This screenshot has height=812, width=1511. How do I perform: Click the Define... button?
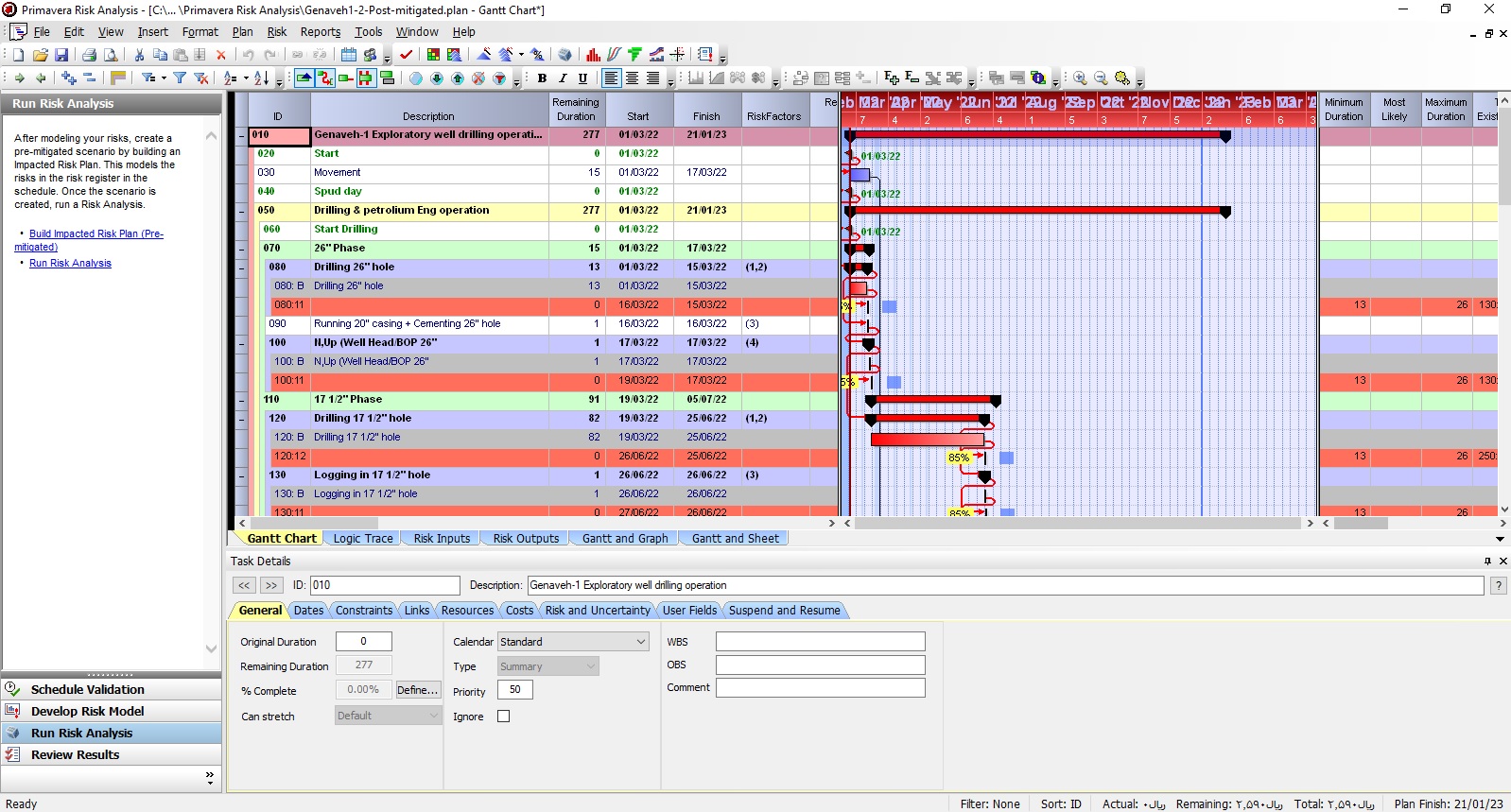tap(417, 690)
